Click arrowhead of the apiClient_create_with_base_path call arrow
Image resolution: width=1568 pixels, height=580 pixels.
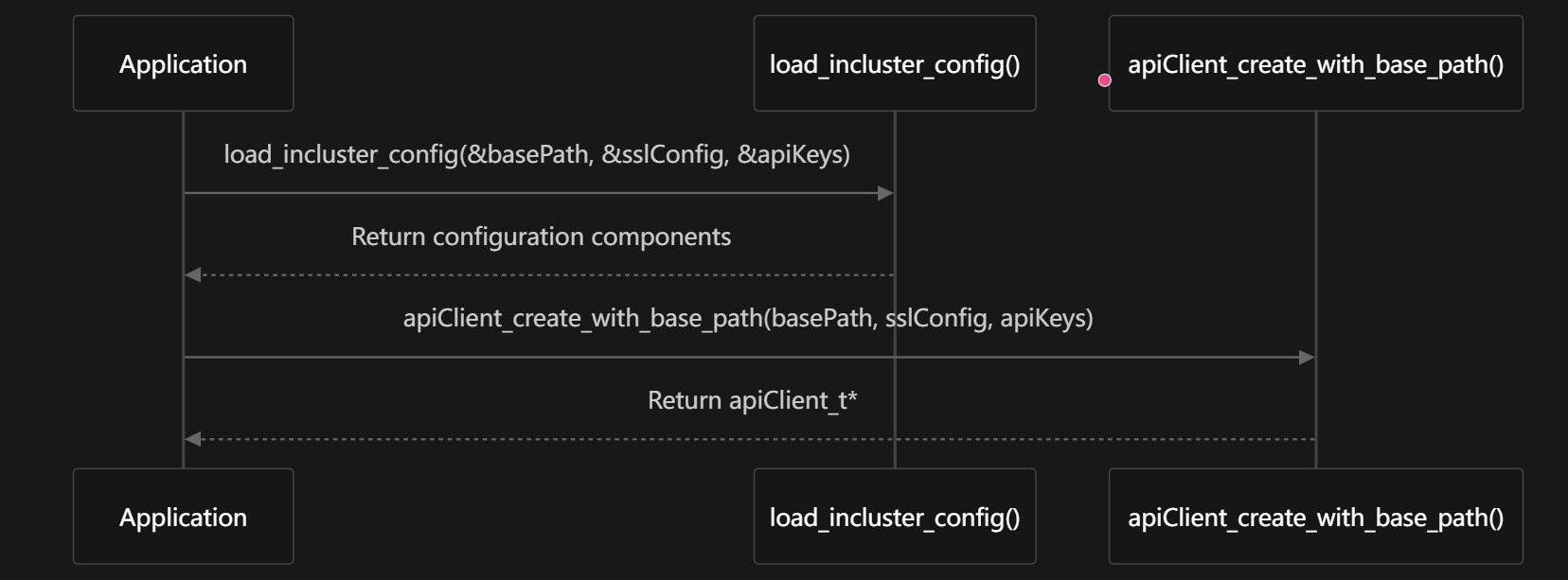coord(1308,358)
